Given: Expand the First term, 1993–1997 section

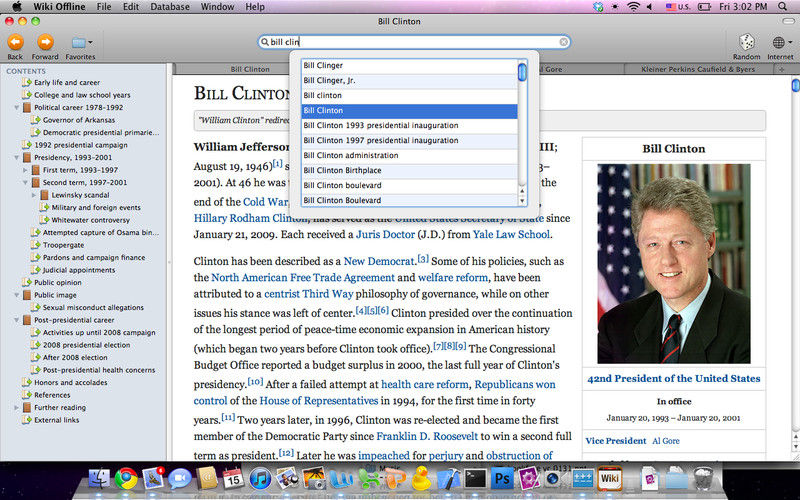Looking at the screenshot, I should pos(25,170).
